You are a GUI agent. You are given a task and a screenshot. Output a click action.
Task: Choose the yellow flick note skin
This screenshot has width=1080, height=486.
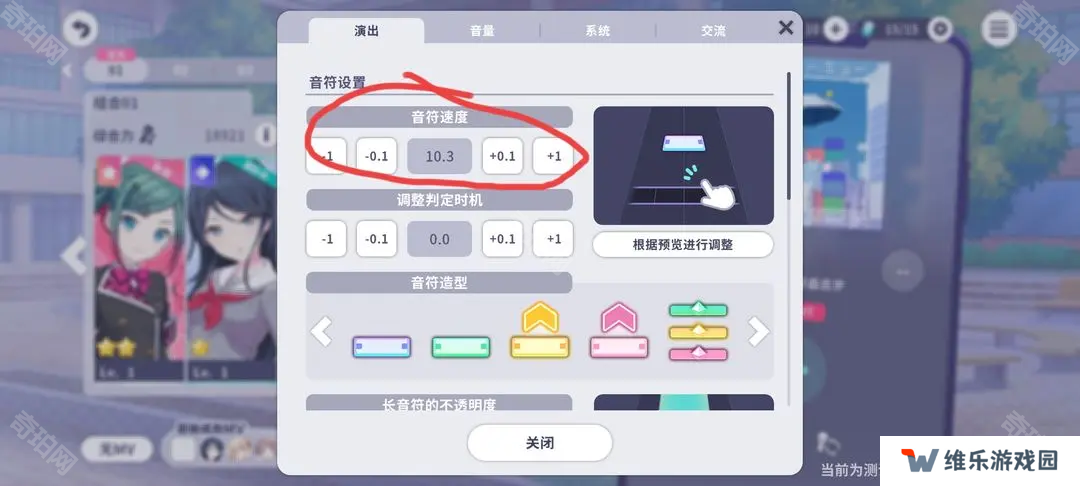click(540, 330)
